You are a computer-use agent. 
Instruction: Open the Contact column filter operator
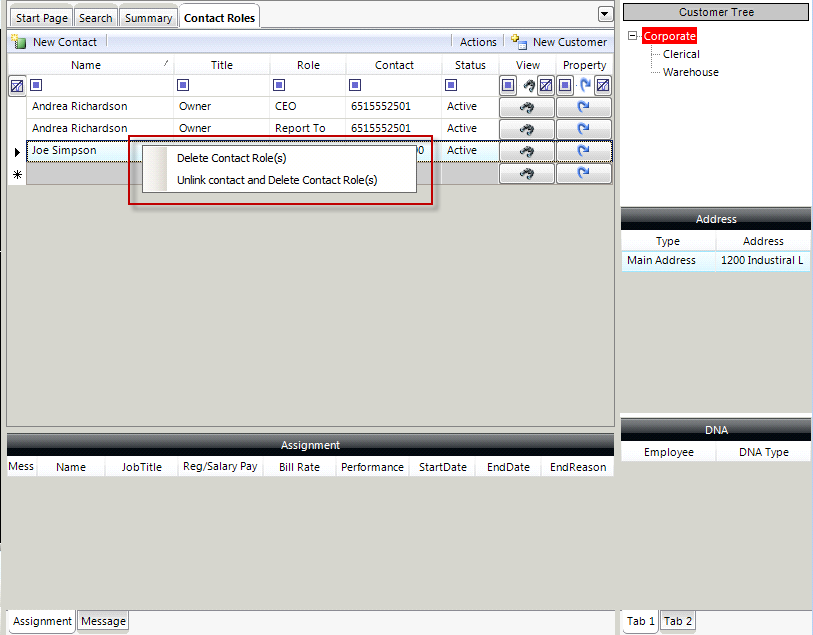pos(355,85)
